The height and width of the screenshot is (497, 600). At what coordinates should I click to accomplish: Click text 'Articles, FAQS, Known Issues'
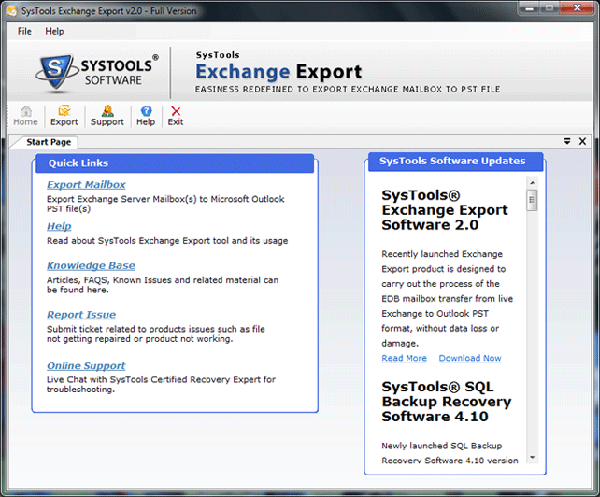109,280
